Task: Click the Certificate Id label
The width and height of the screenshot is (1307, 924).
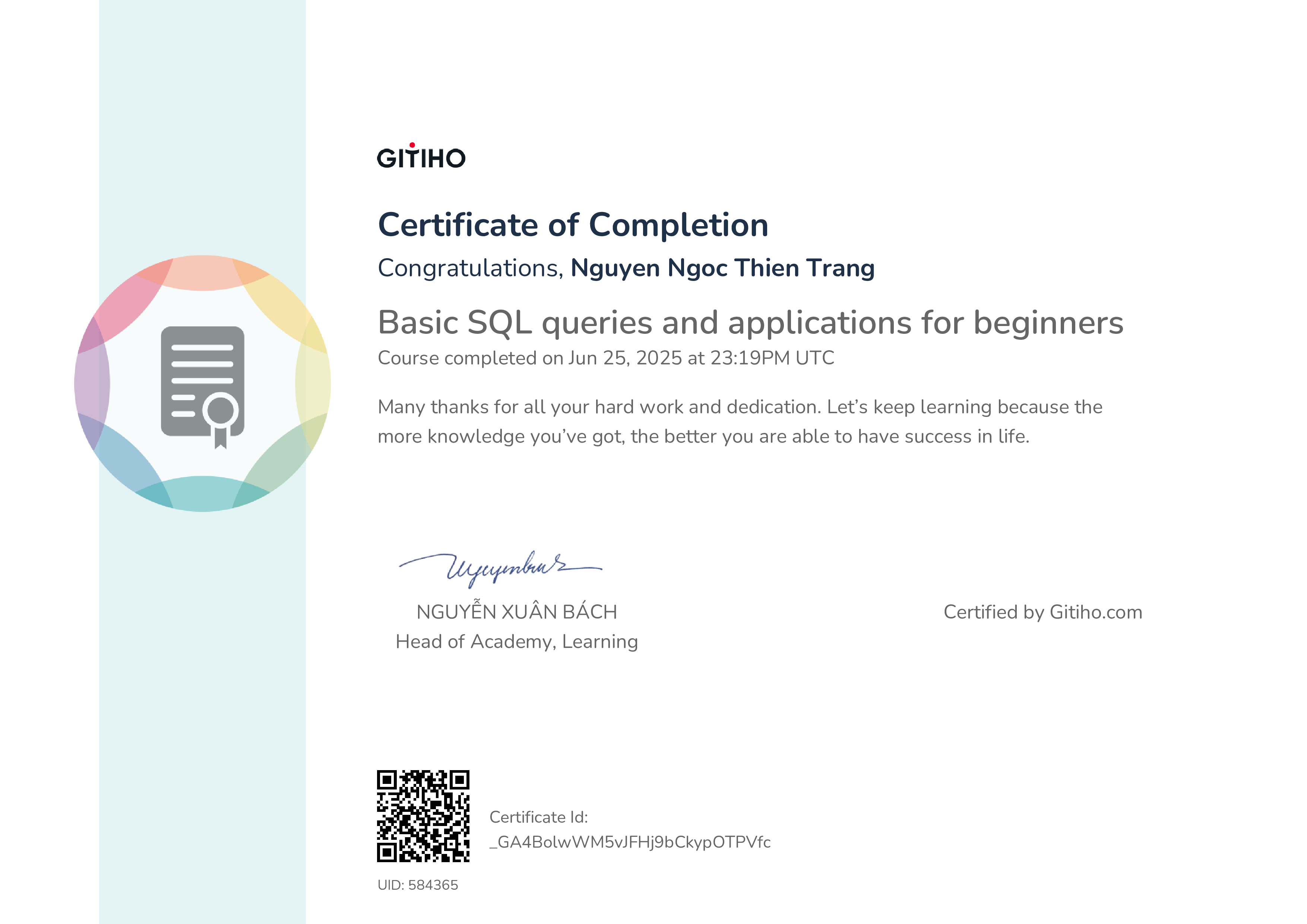Action: coord(538,817)
